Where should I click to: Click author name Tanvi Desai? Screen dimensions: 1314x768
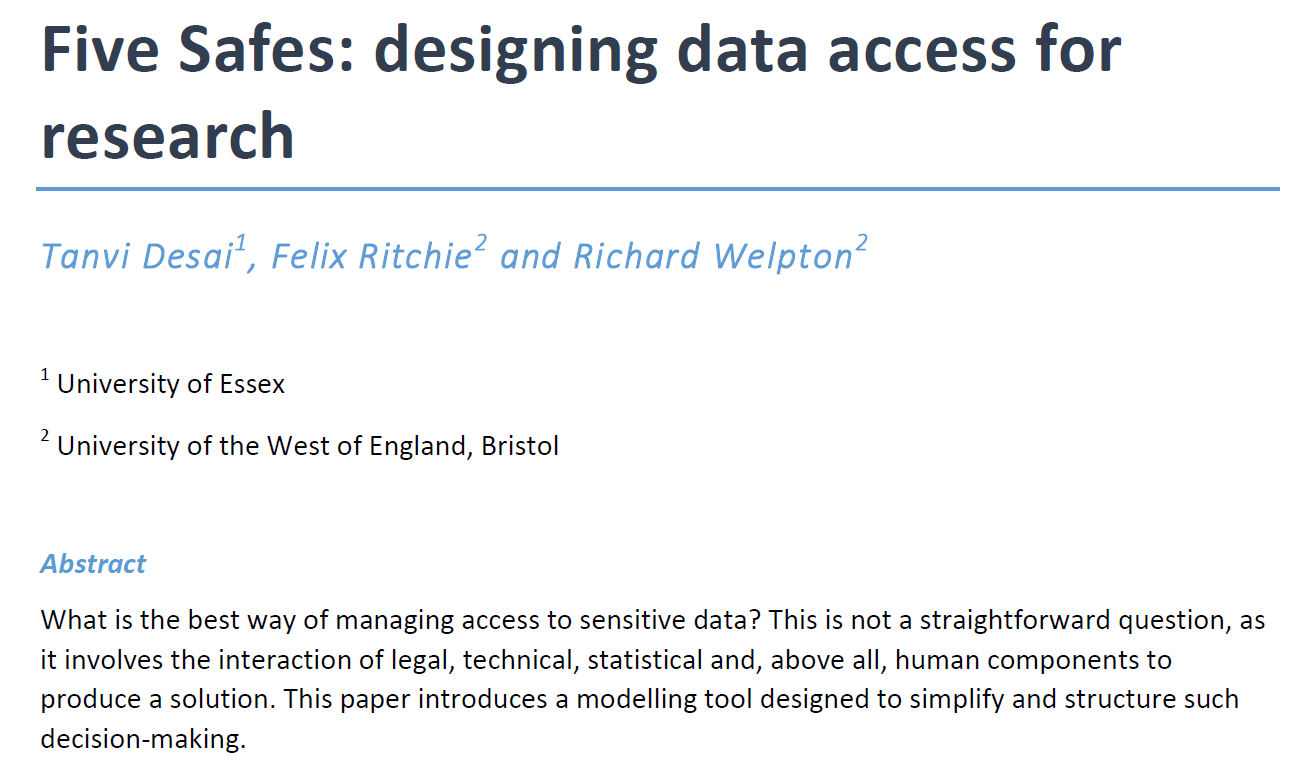coord(138,257)
